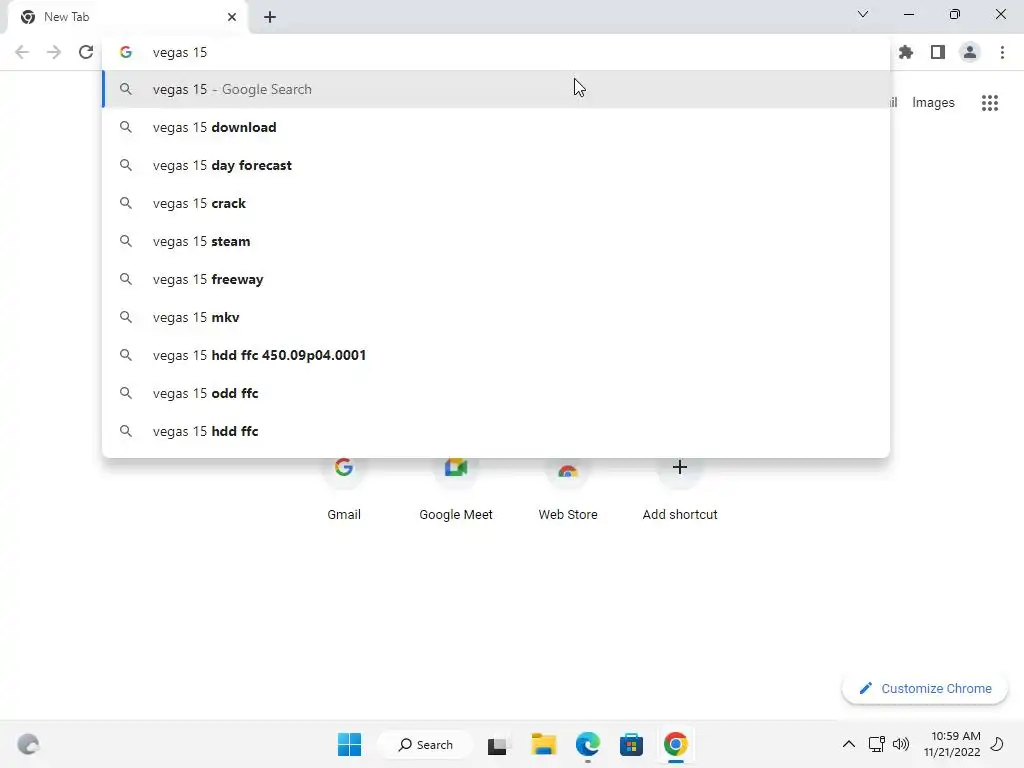Viewport: 1024px width, 768px height.
Task: Open the Extensions puzzle icon
Action: tap(905, 52)
